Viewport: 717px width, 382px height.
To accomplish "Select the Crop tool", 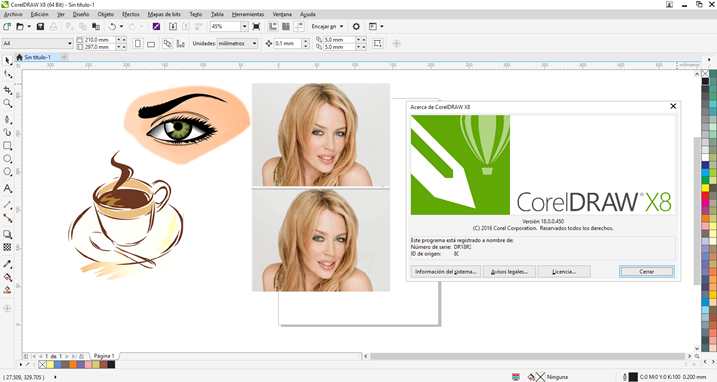I will point(7,90).
